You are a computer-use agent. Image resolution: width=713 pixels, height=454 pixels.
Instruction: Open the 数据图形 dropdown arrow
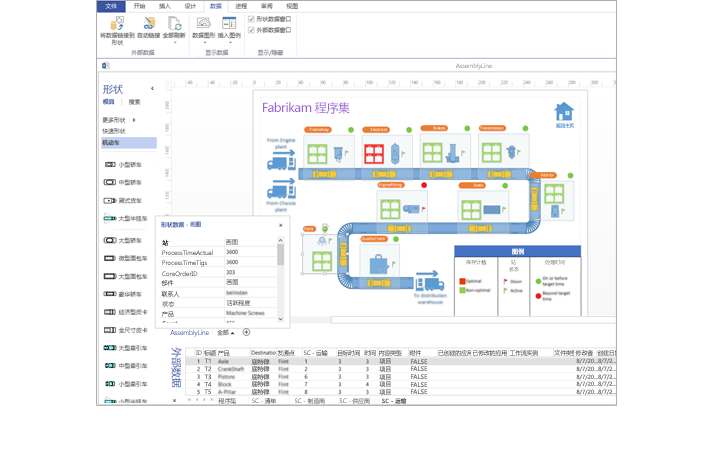coord(204,43)
